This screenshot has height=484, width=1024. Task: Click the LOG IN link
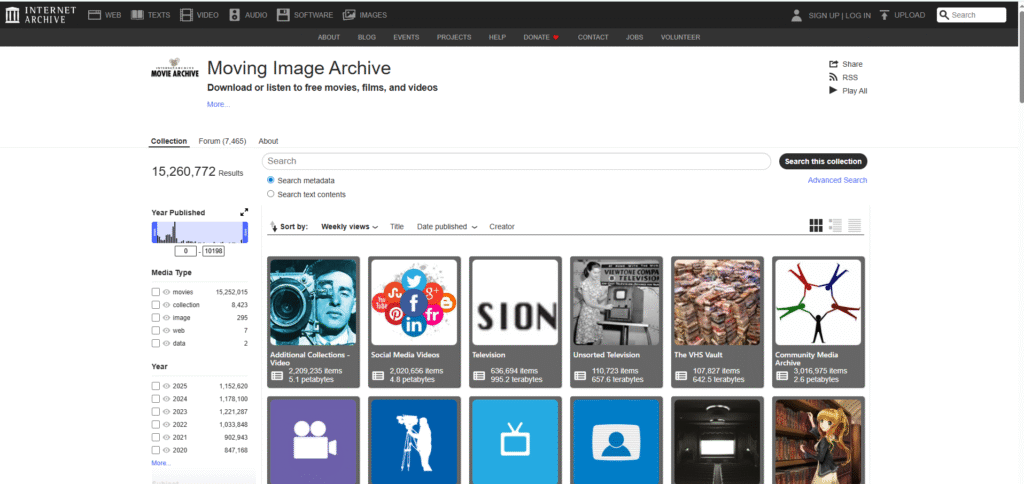coord(857,15)
